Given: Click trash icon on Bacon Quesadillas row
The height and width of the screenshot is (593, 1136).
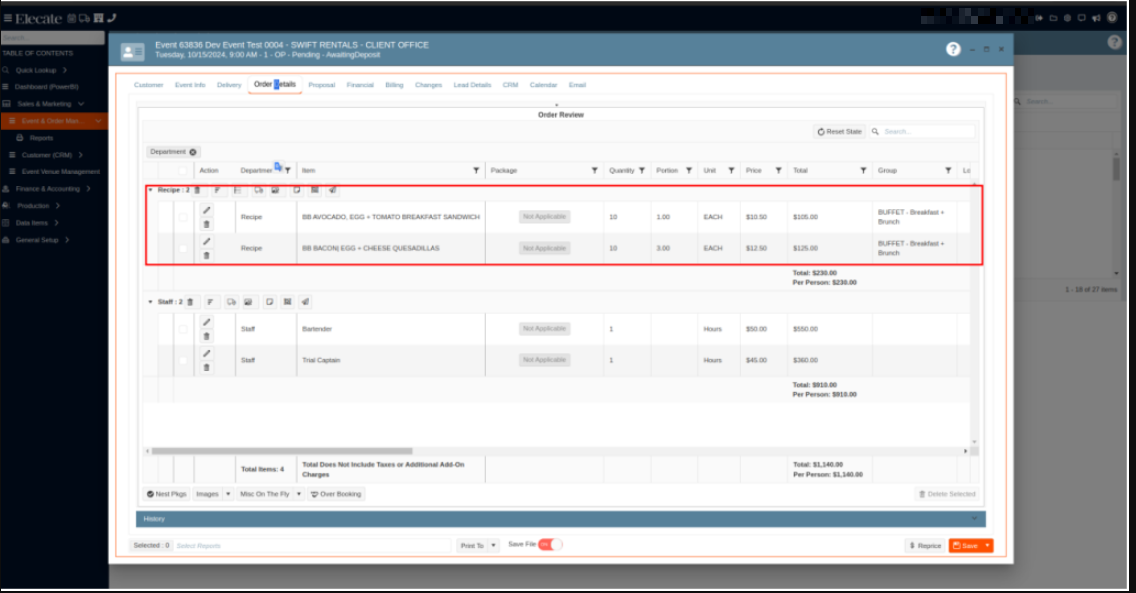Looking at the screenshot, I should point(207,256).
